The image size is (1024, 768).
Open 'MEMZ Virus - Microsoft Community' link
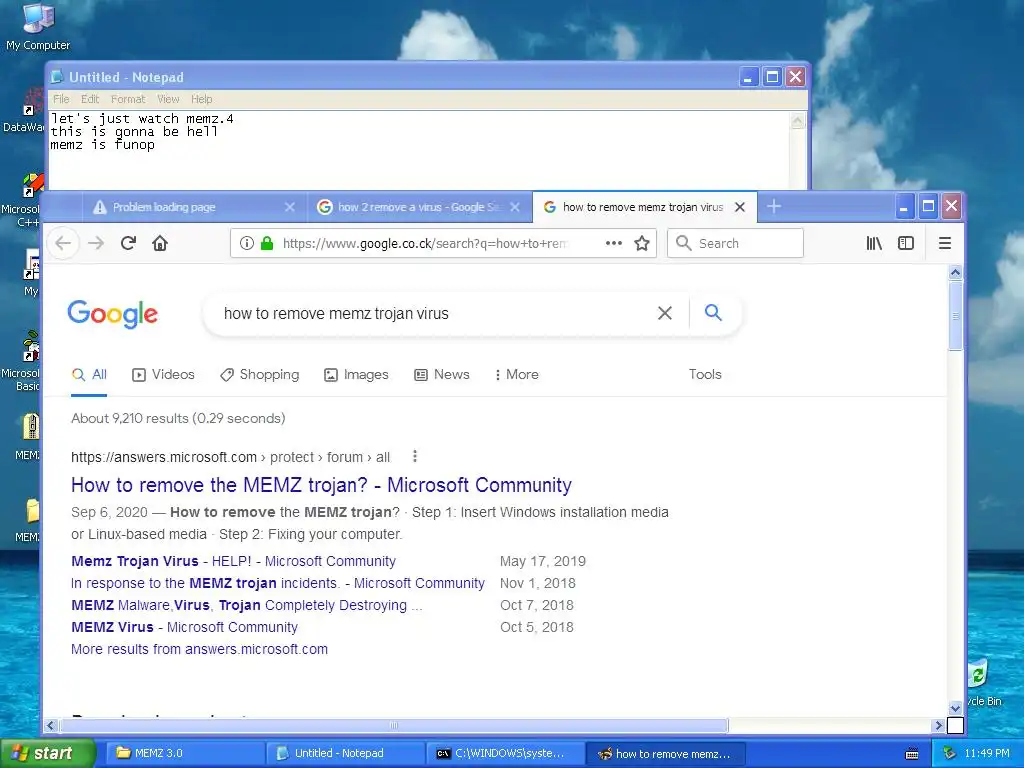(185, 627)
